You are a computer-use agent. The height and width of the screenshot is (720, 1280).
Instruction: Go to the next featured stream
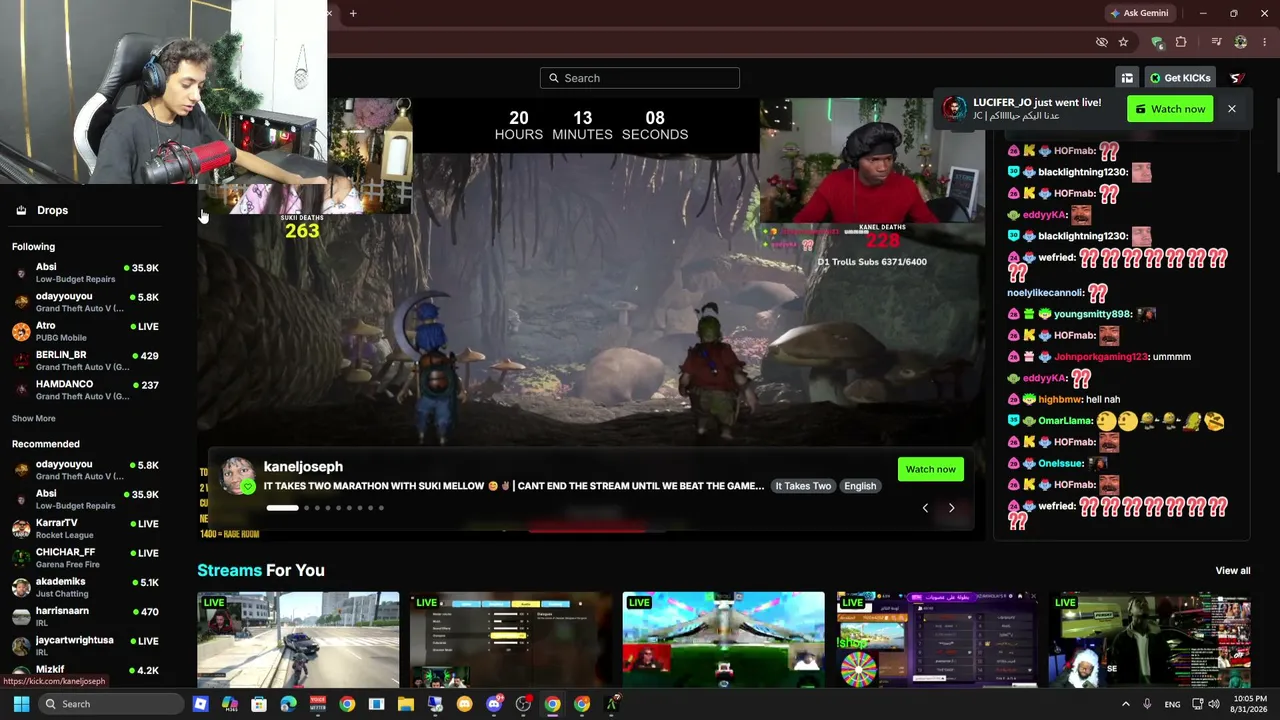coord(951,508)
